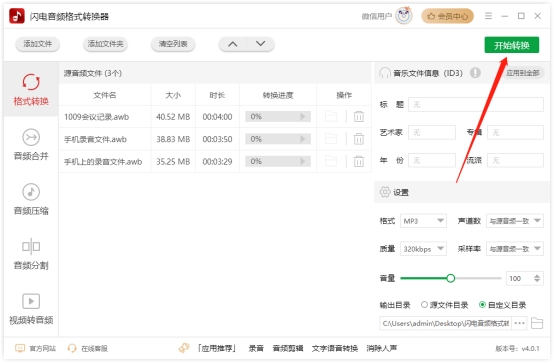The image size is (554, 363).
Task: Select 自定义目录 output option
Action: [x=502, y=305]
